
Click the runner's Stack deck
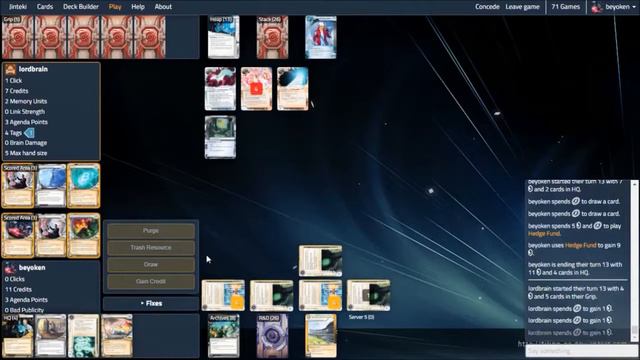point(272,37)
